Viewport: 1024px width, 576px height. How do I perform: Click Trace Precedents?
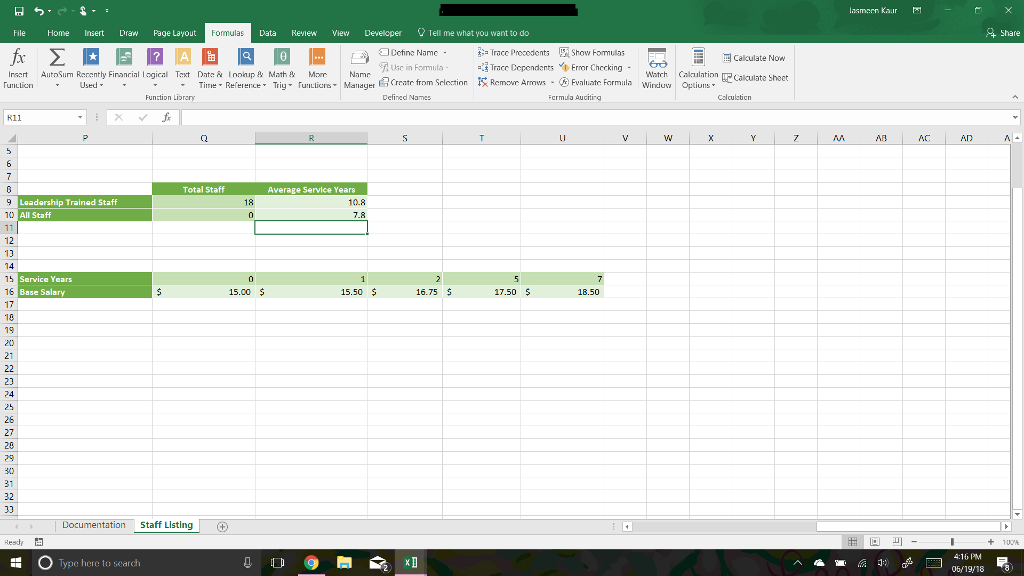coord(514,52)
